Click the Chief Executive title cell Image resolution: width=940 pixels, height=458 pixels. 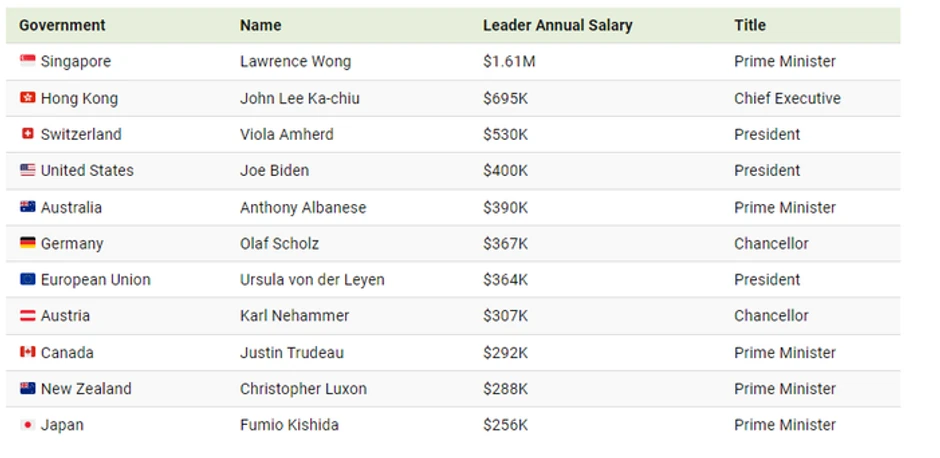[x=787, y=98]
